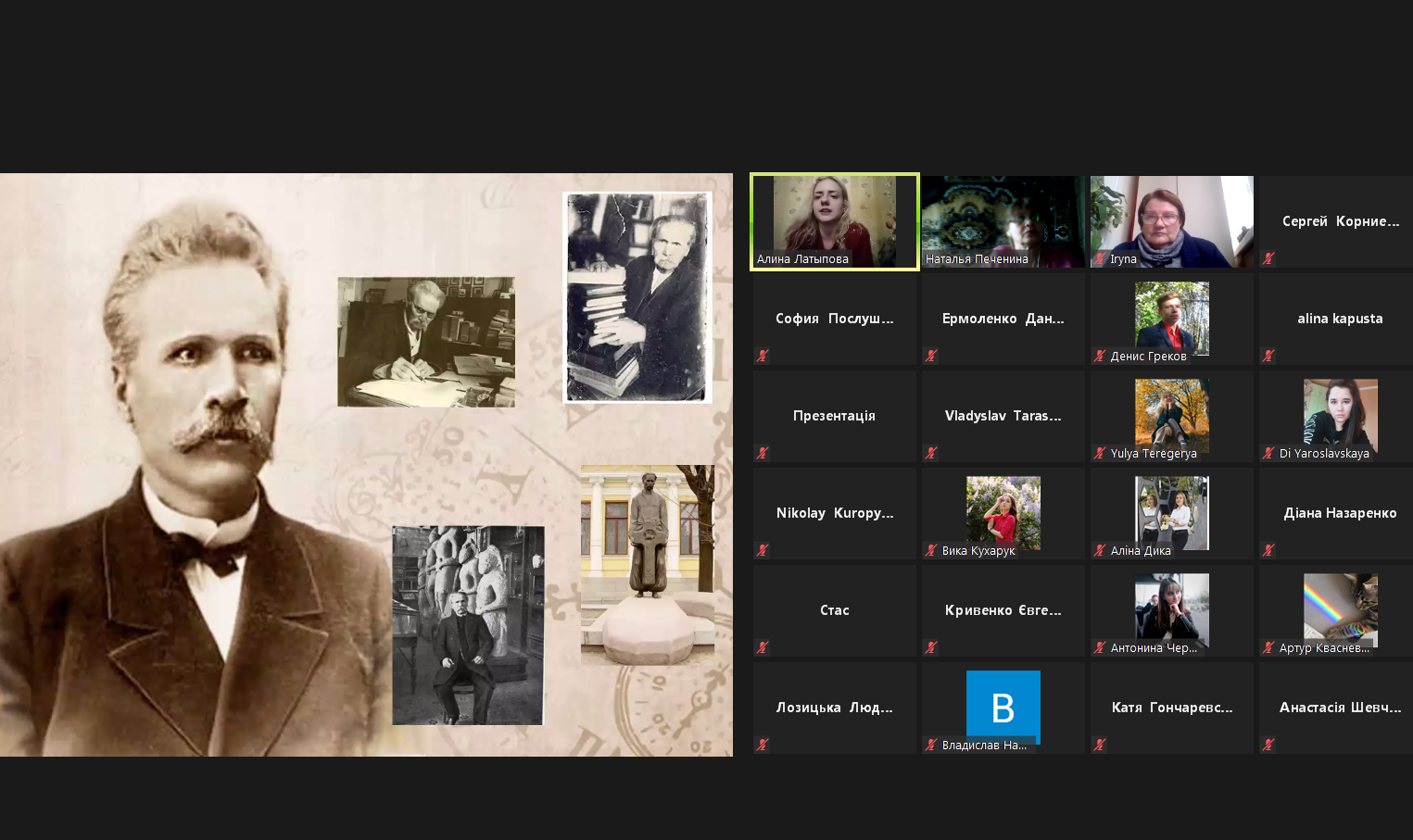Viewport: 1413px width, 840px height.
Task: Click Nikolay Kuropy... participant name tile
Action: coord(834,513)
